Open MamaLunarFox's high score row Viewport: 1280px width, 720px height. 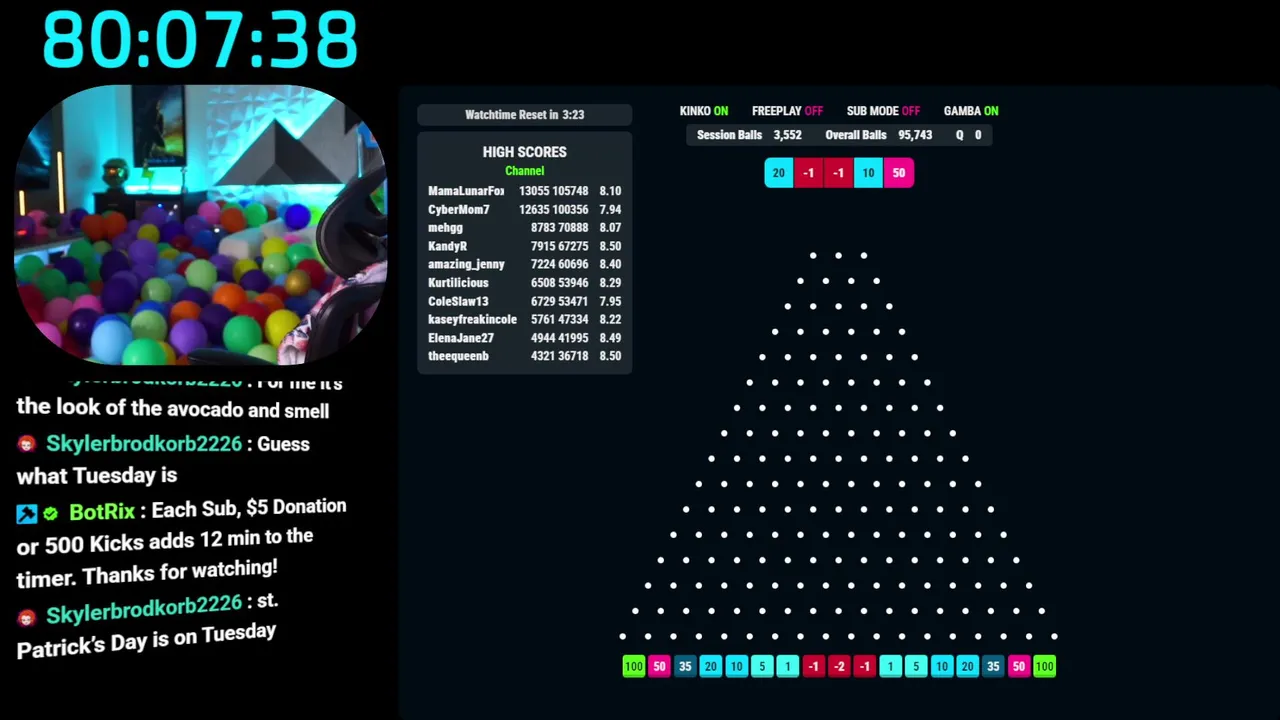[x=524, y=191]
